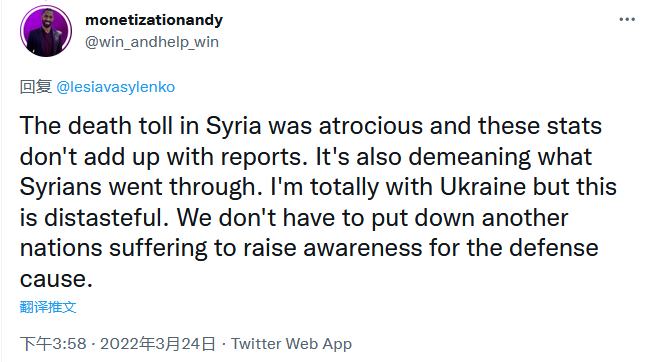Click the final word "cause." in tweet

[56, 279]
